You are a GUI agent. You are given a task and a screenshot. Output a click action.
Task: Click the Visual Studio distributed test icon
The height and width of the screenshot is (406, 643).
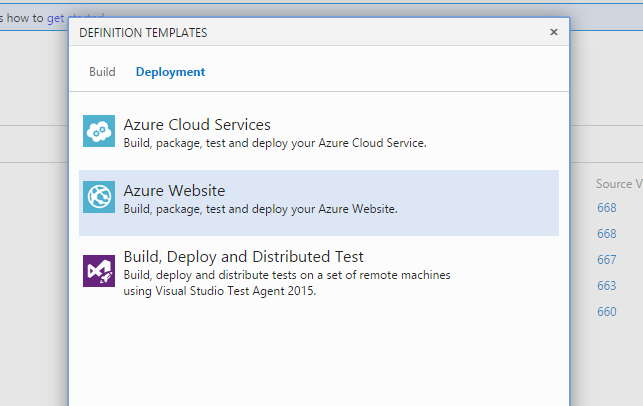coord(99,271)
